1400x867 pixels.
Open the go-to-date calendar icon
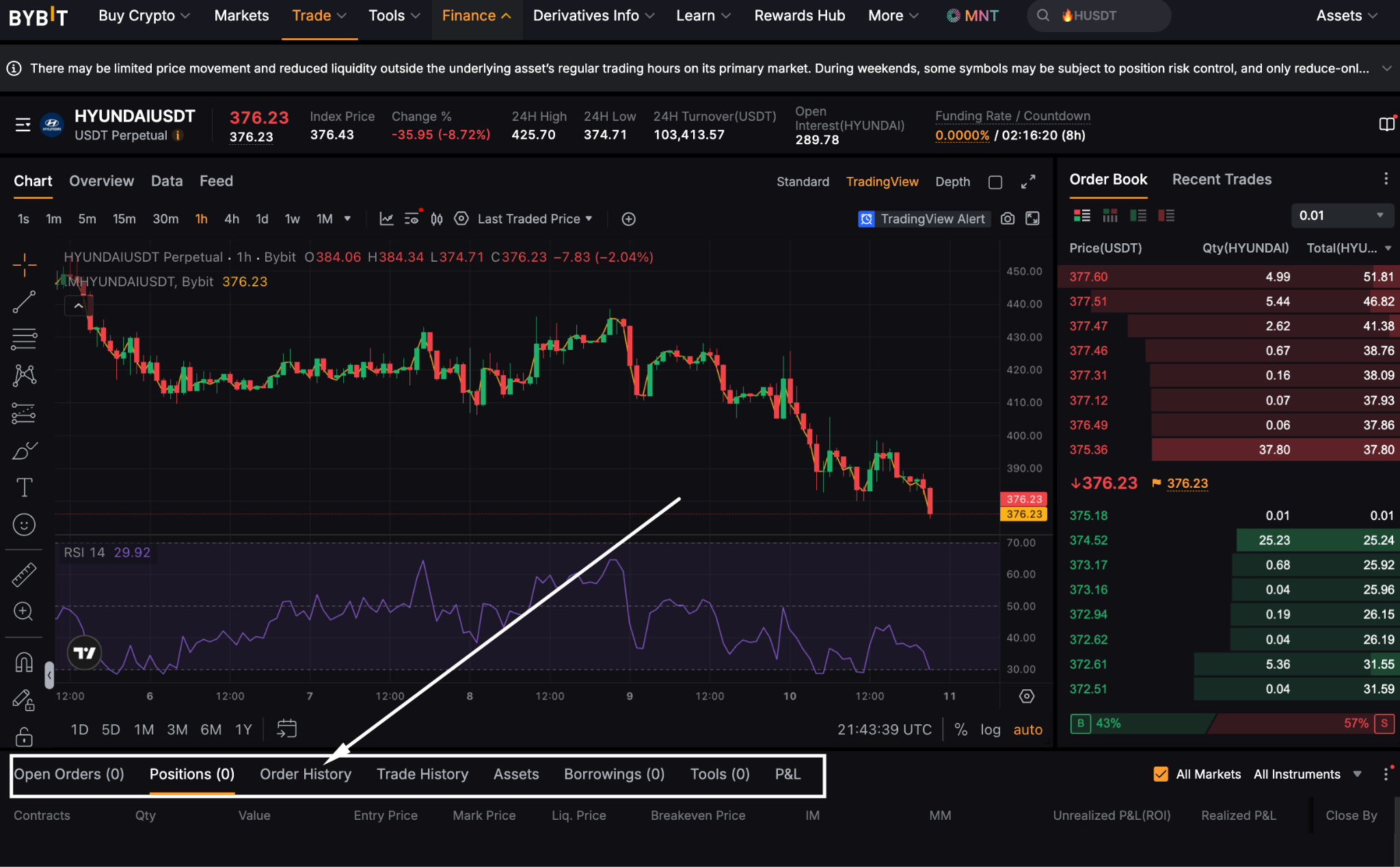286,729
